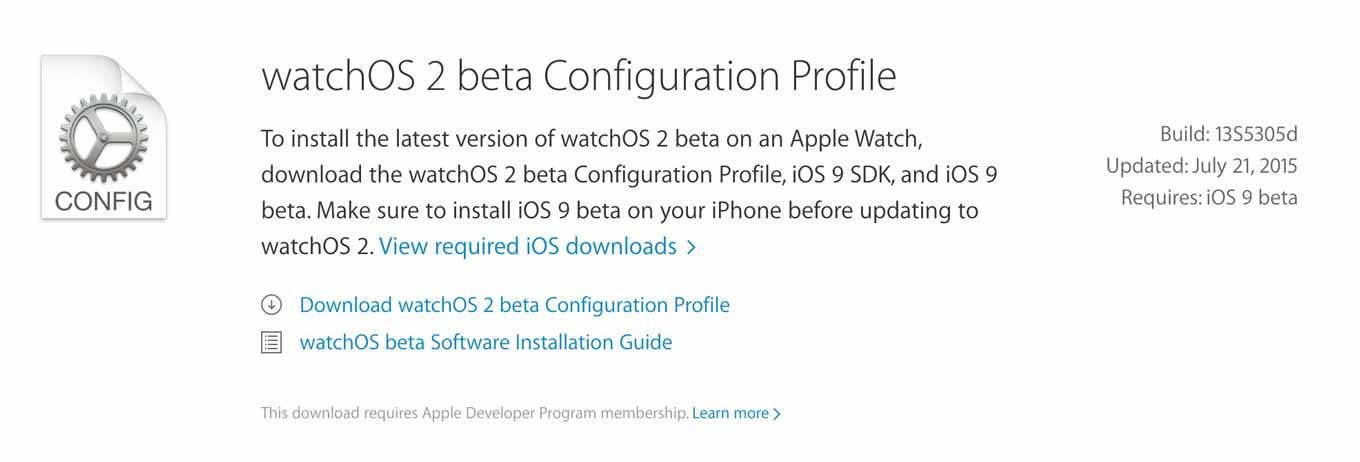
Task: Click the CONFIG profile file icon
Action: 104,137
